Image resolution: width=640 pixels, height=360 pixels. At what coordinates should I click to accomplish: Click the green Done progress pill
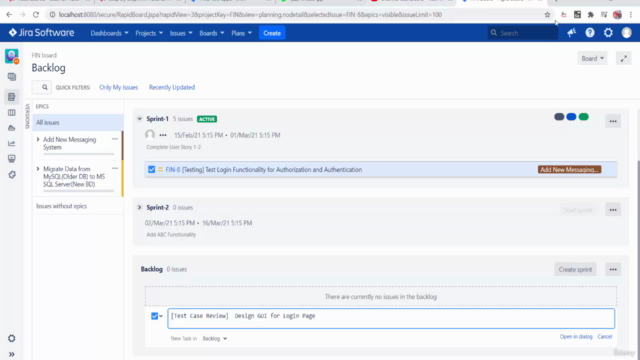pos(584,117)
